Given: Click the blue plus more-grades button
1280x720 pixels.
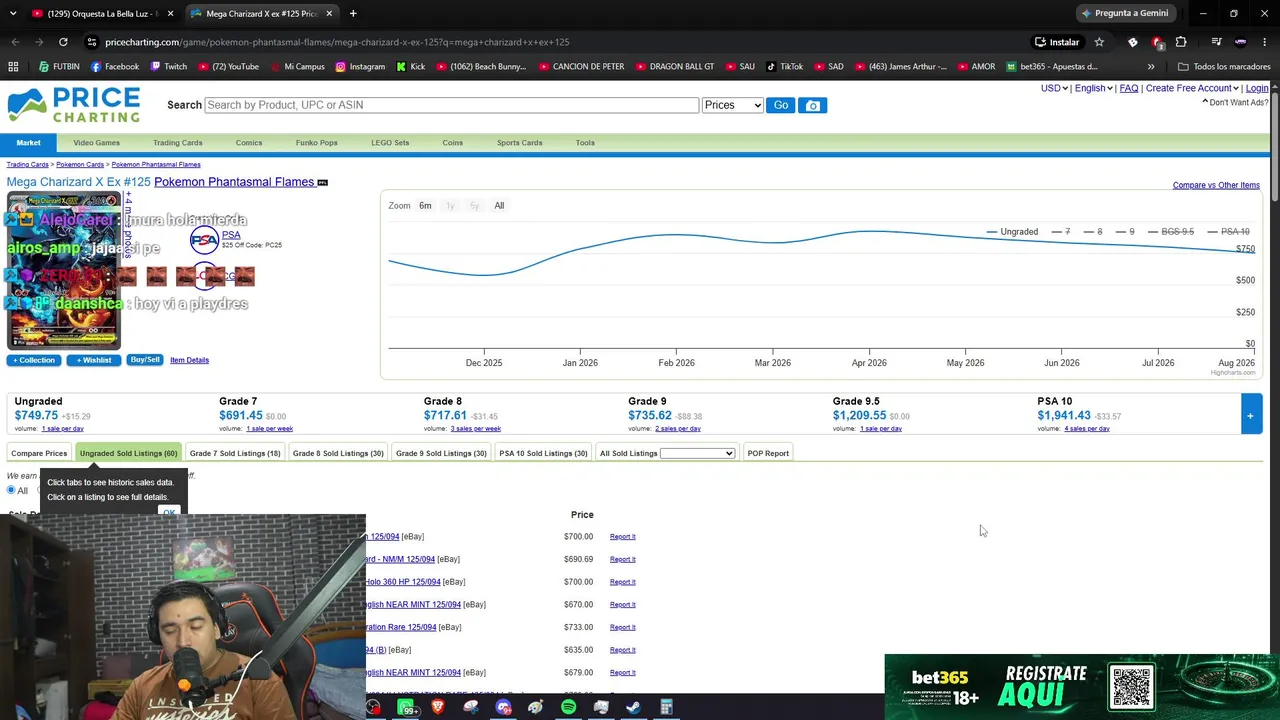Looking at the screenshot, I should tap(1250, 415).
